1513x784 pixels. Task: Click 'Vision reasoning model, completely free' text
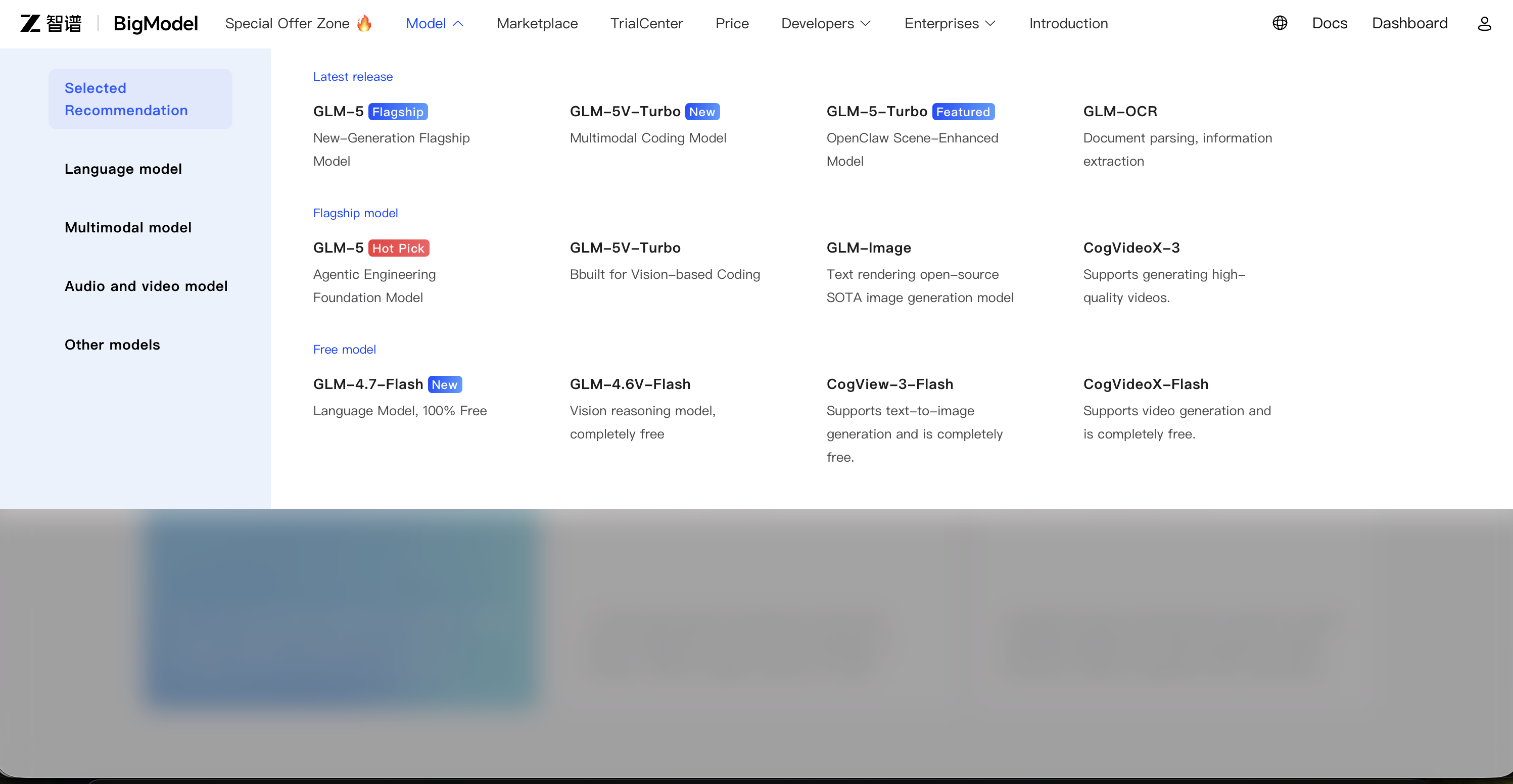(643, 422)
